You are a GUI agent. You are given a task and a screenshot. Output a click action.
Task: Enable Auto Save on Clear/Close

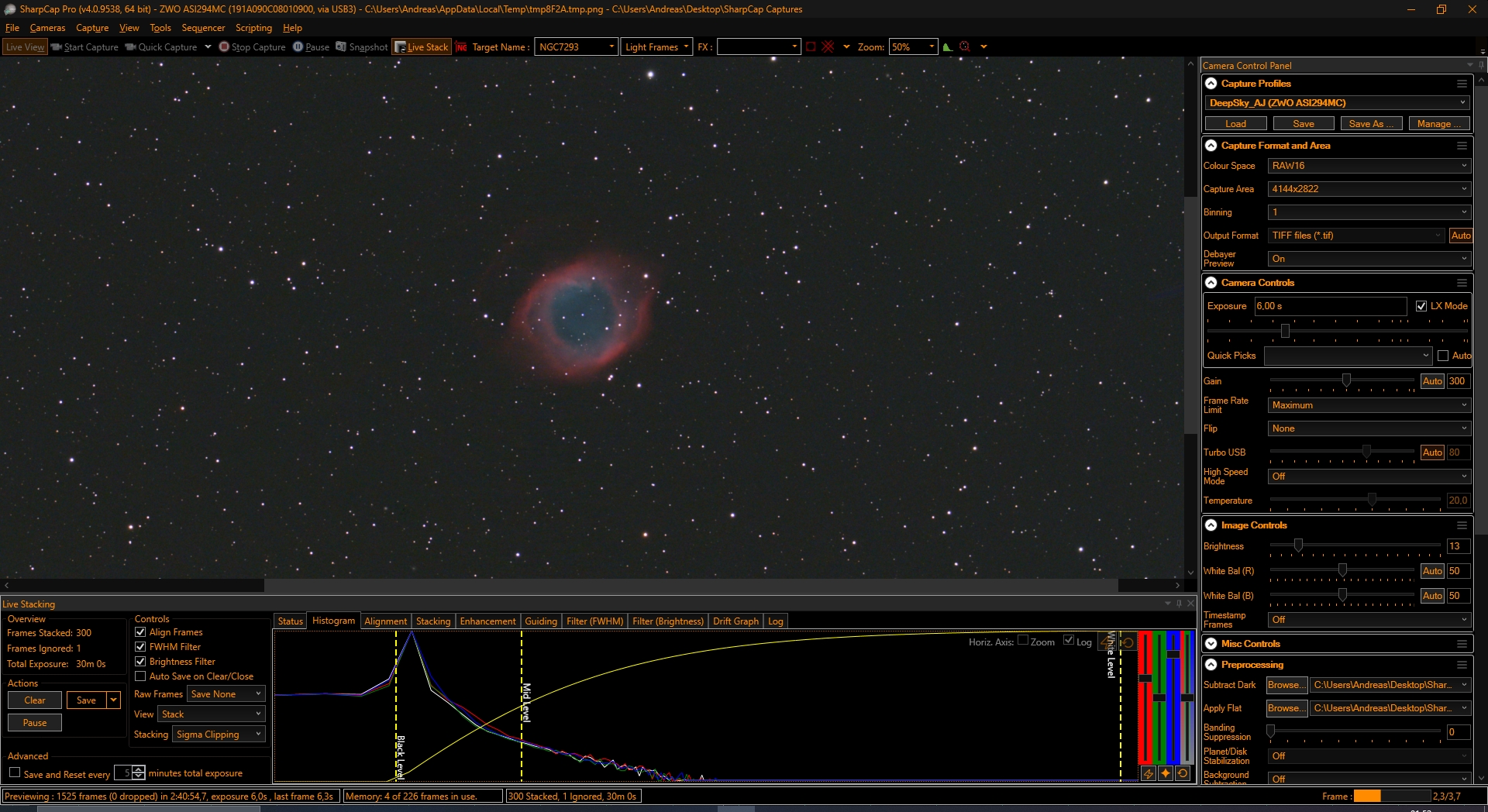click(140, 676)
